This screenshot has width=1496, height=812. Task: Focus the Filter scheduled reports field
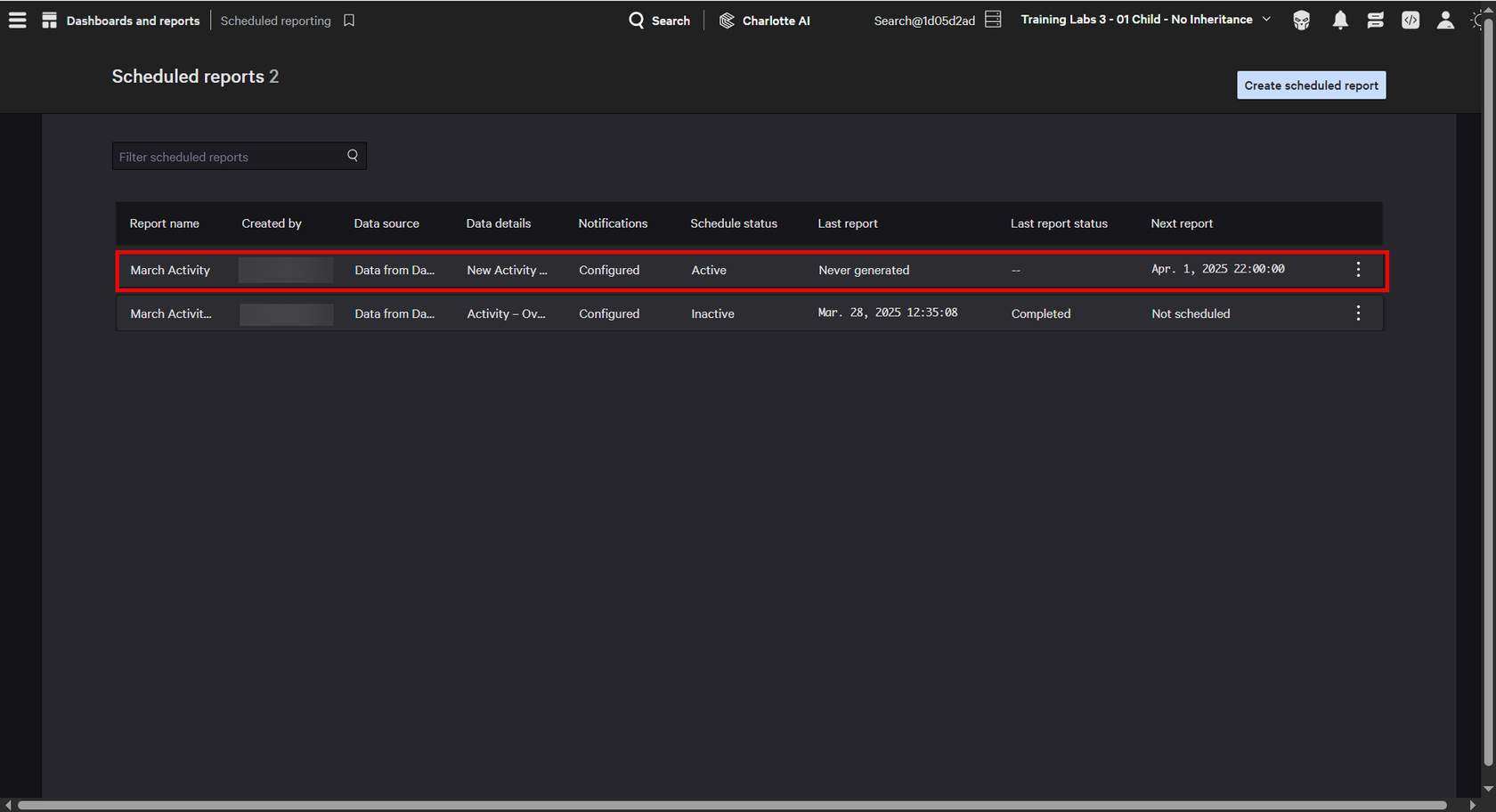(228, 157)
